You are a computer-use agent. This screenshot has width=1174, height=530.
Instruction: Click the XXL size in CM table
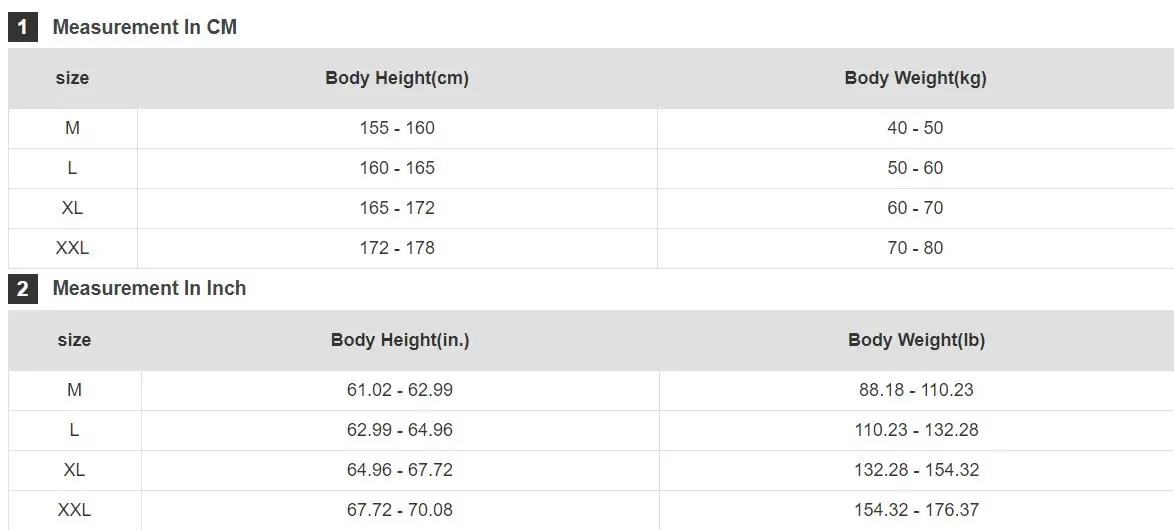72,248
